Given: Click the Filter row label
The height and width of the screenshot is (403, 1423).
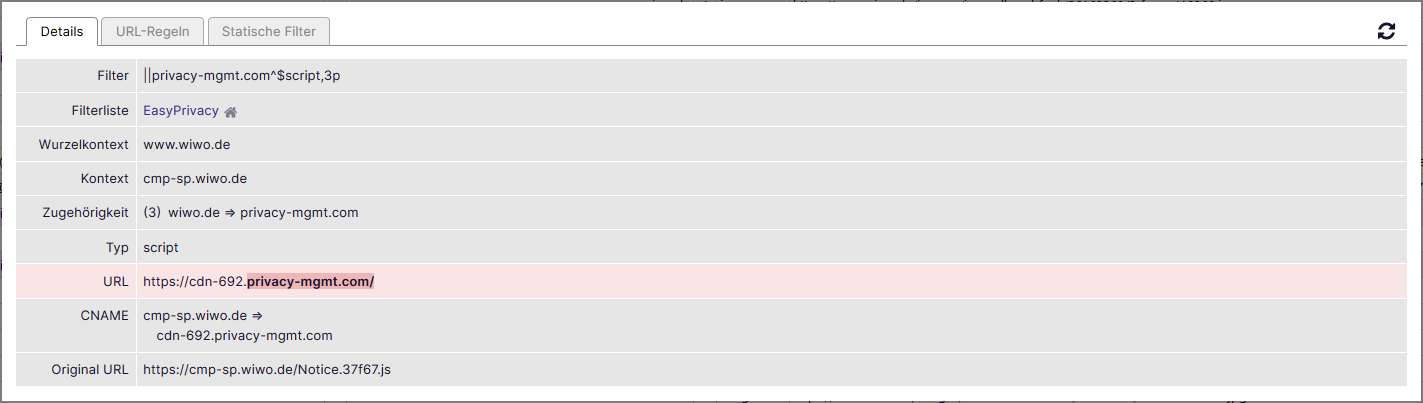Looking at the screenshot, I should tap(113, 76).
